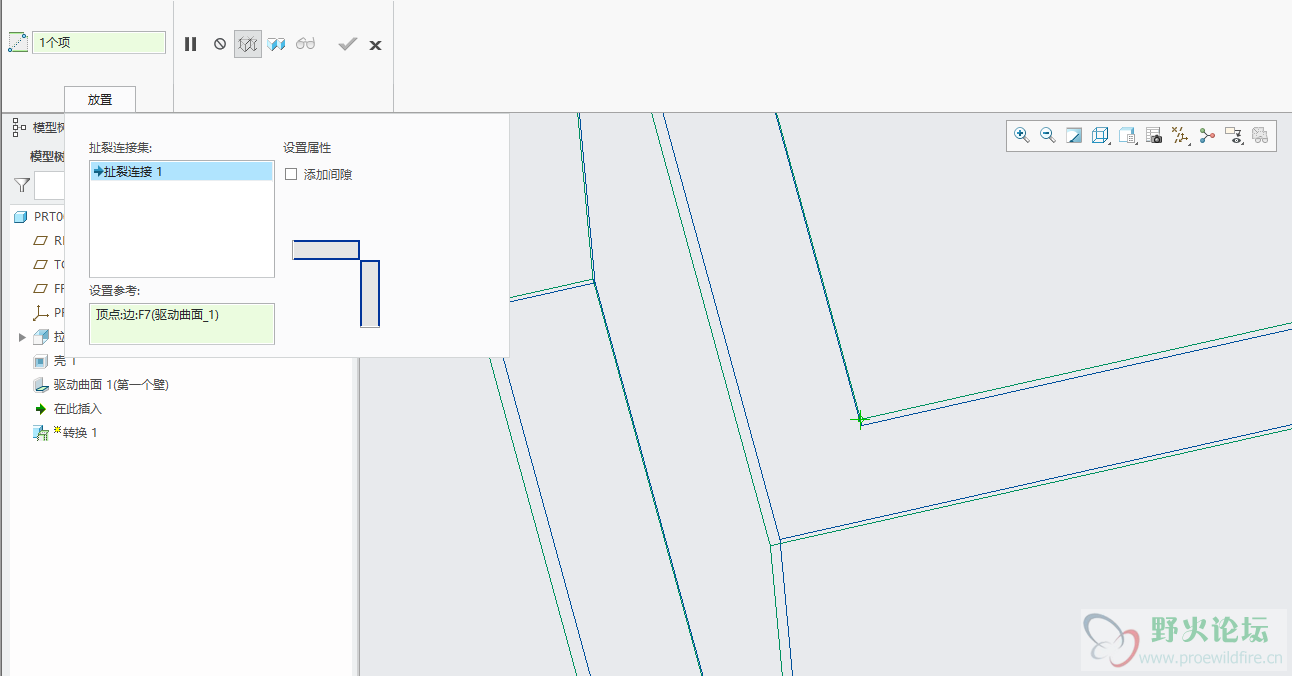
Task: Select the 转换 1 feature
Action: (65, 433)
